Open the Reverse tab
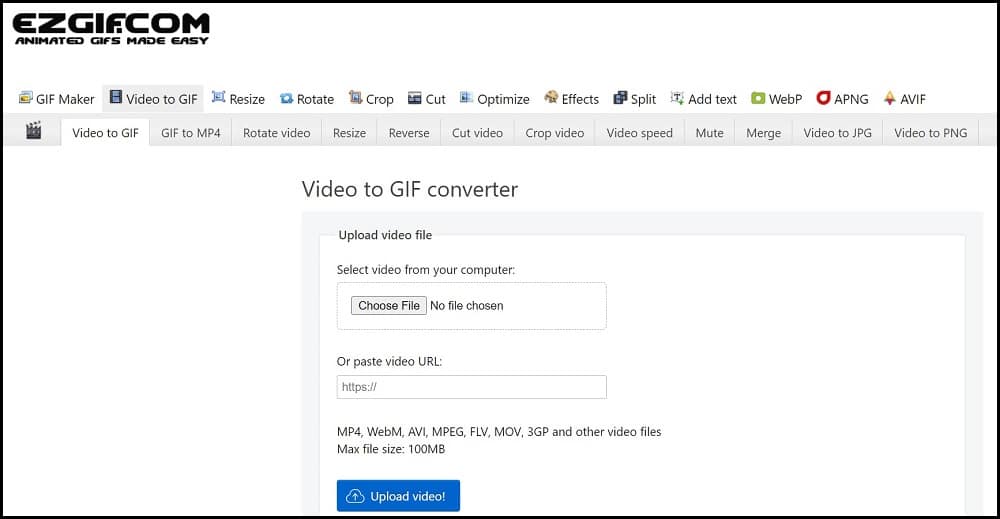 [x=409, y=133]
